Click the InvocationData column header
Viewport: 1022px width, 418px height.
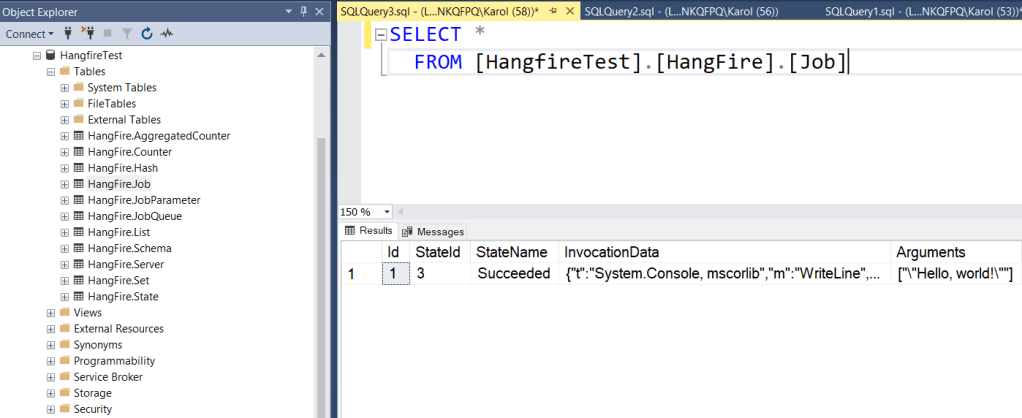point(611,252)
